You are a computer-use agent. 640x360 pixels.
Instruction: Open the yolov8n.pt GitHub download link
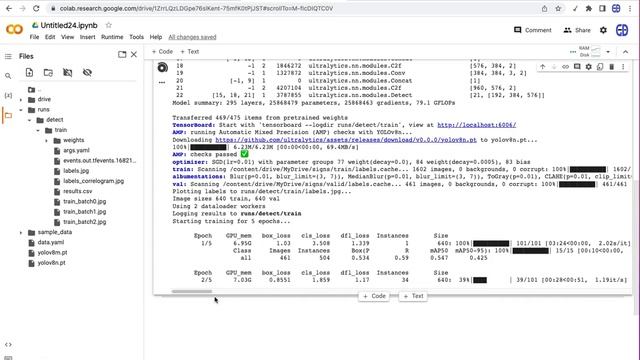click(x=346, y=140)
